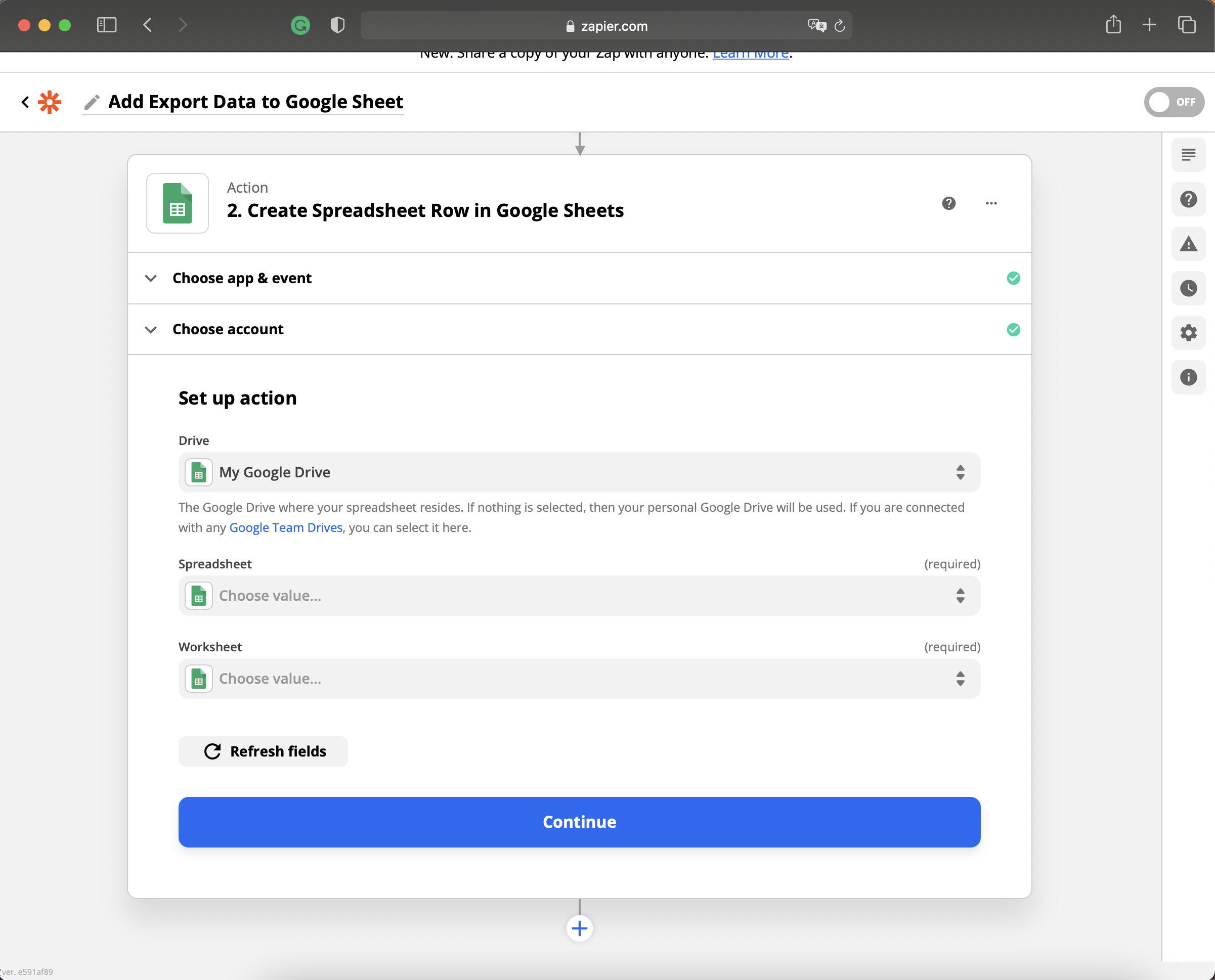
Task: Follow the Google Team Drives link
Action: (286, 527)
